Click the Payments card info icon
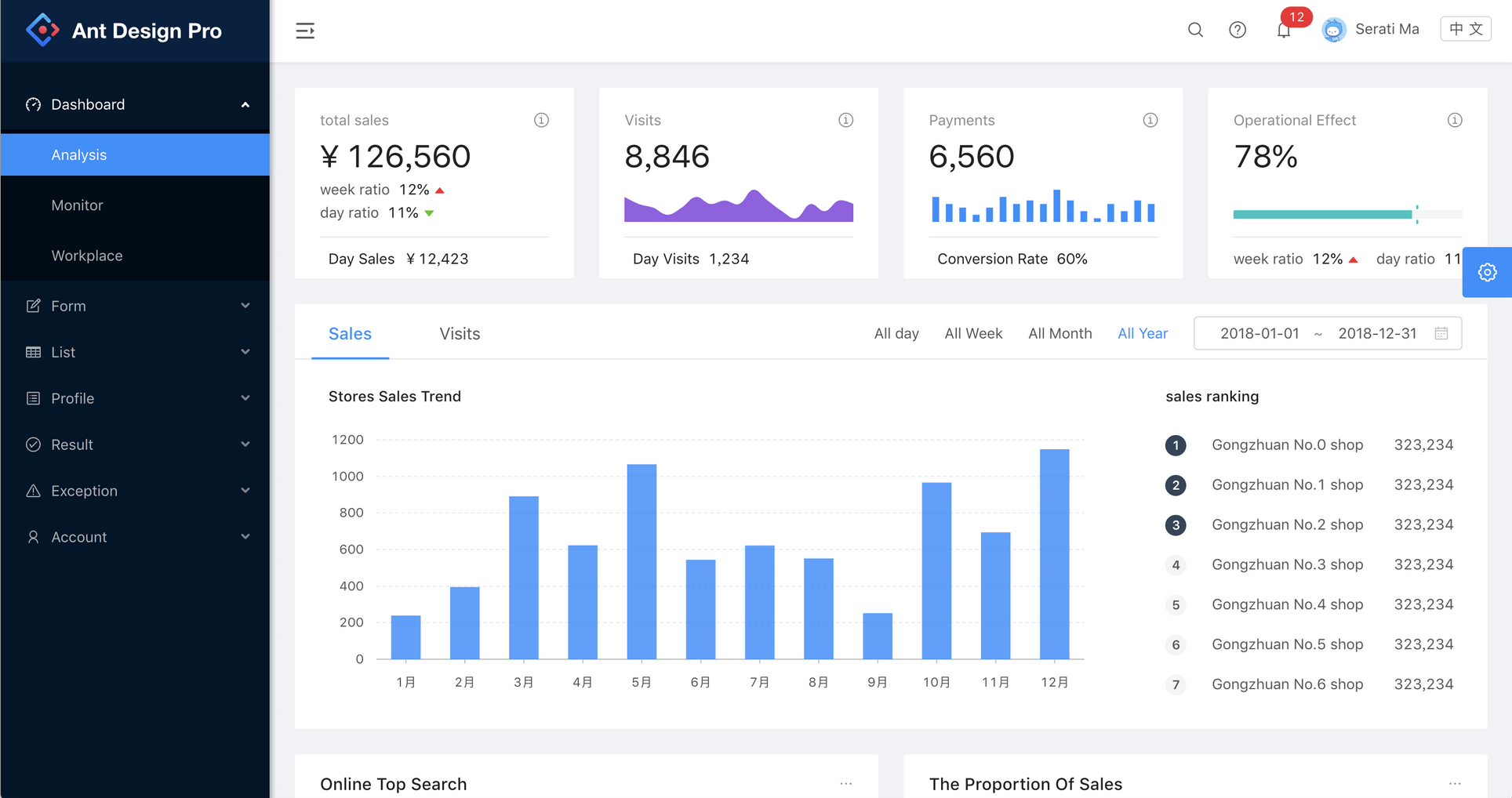 point(1150,120)
